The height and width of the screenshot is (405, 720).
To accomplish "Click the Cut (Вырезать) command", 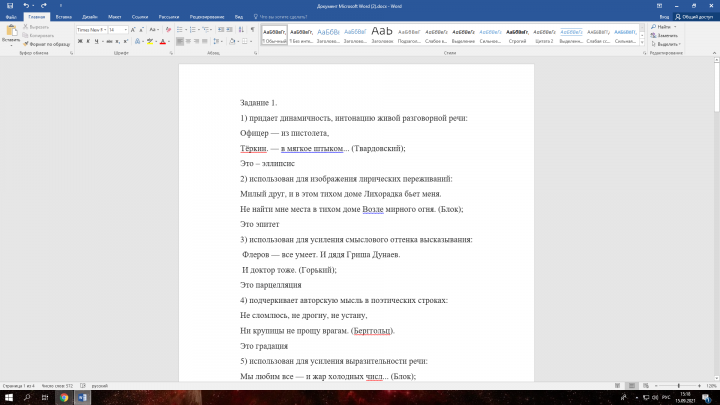I will click(x=36, y=27).
